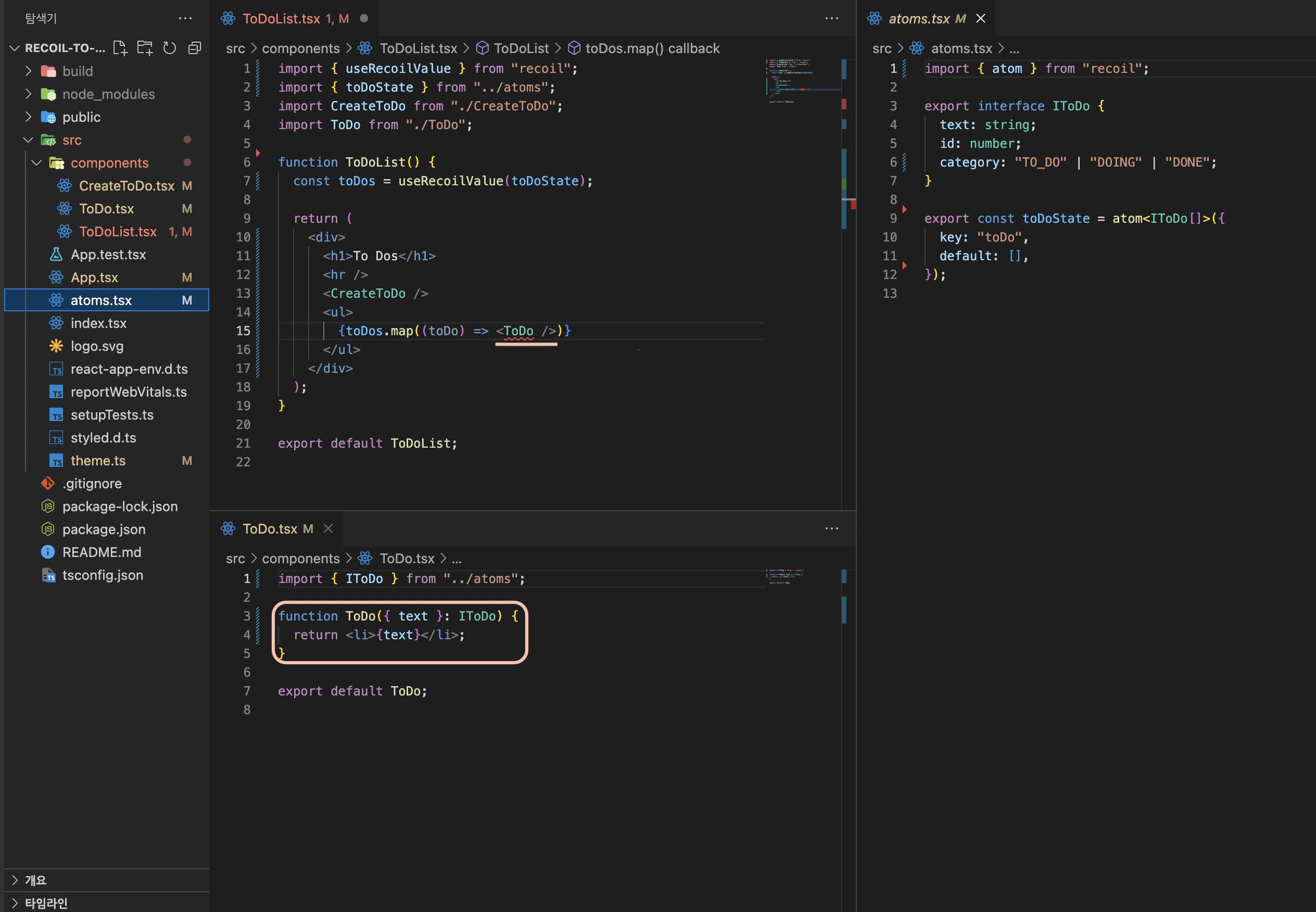The image size is (1316, 912).
Task: Collapse all folders in explorer
Action: click(195, 48)
